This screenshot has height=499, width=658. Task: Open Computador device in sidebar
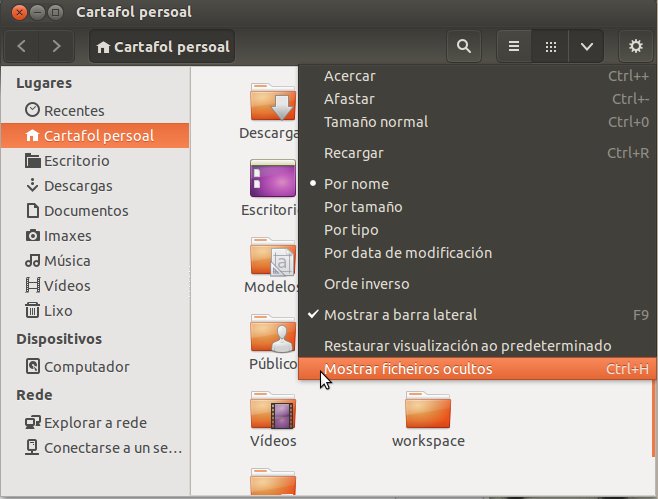95,366
